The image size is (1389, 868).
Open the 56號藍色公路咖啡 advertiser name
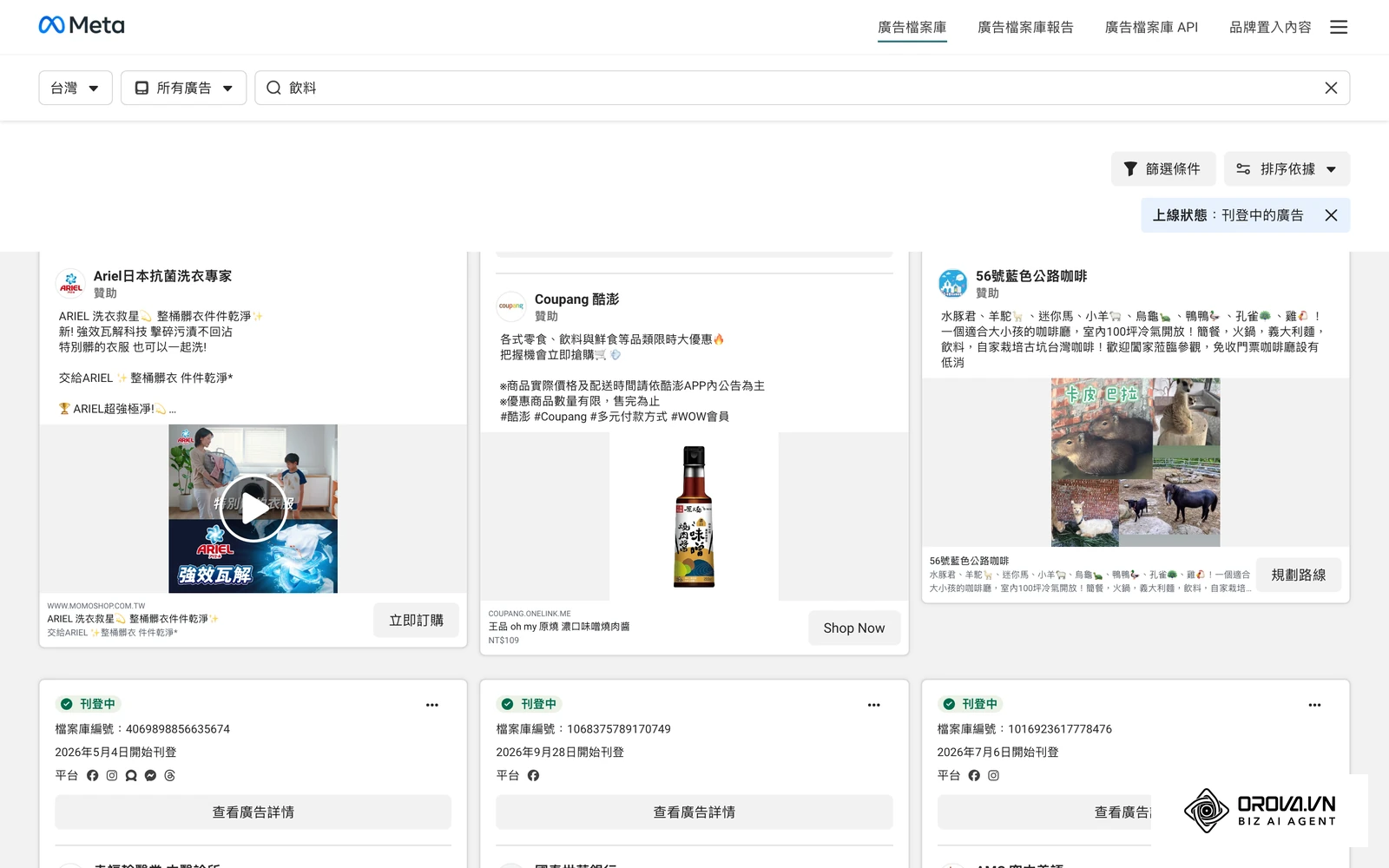point(1031,276)
